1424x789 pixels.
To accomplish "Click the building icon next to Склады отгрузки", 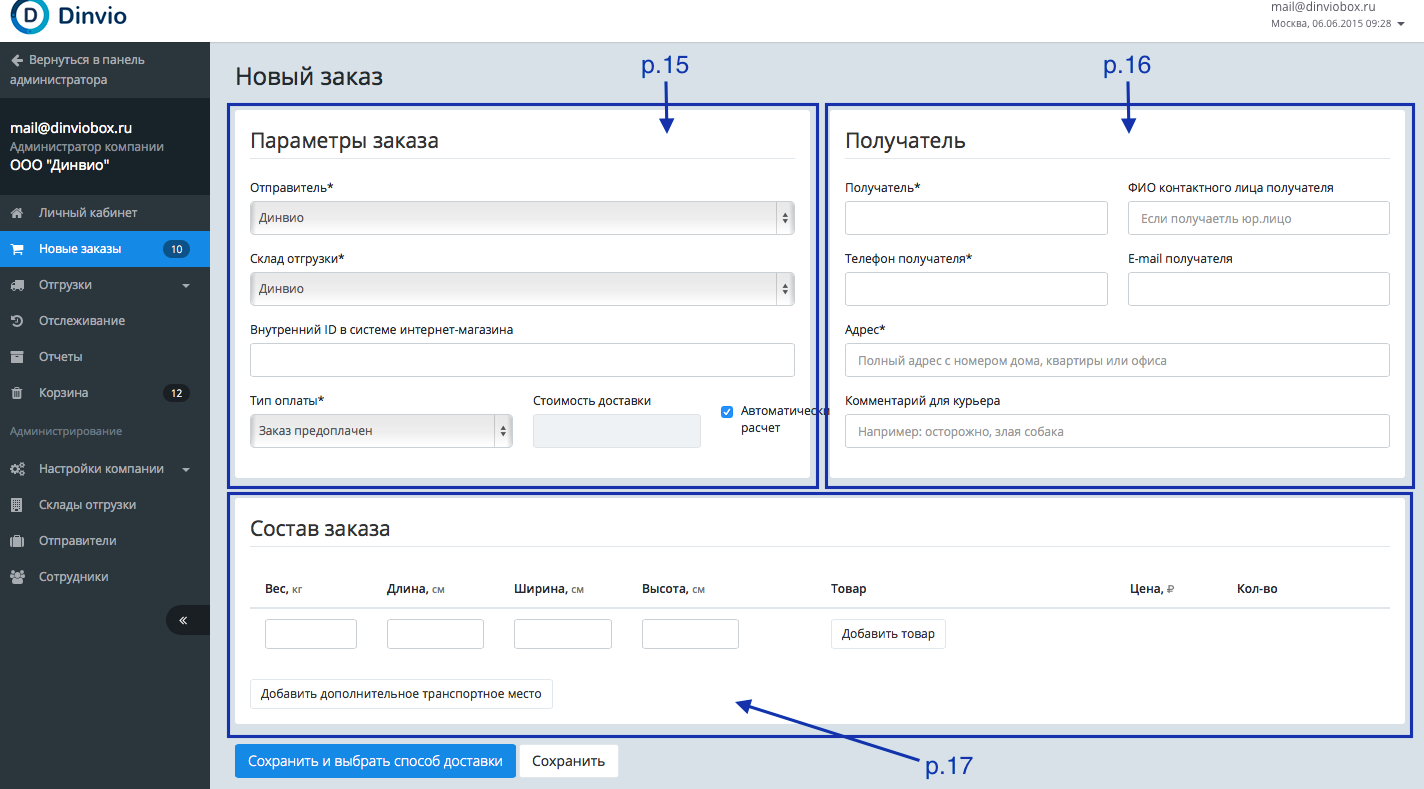I will point(17,505).
